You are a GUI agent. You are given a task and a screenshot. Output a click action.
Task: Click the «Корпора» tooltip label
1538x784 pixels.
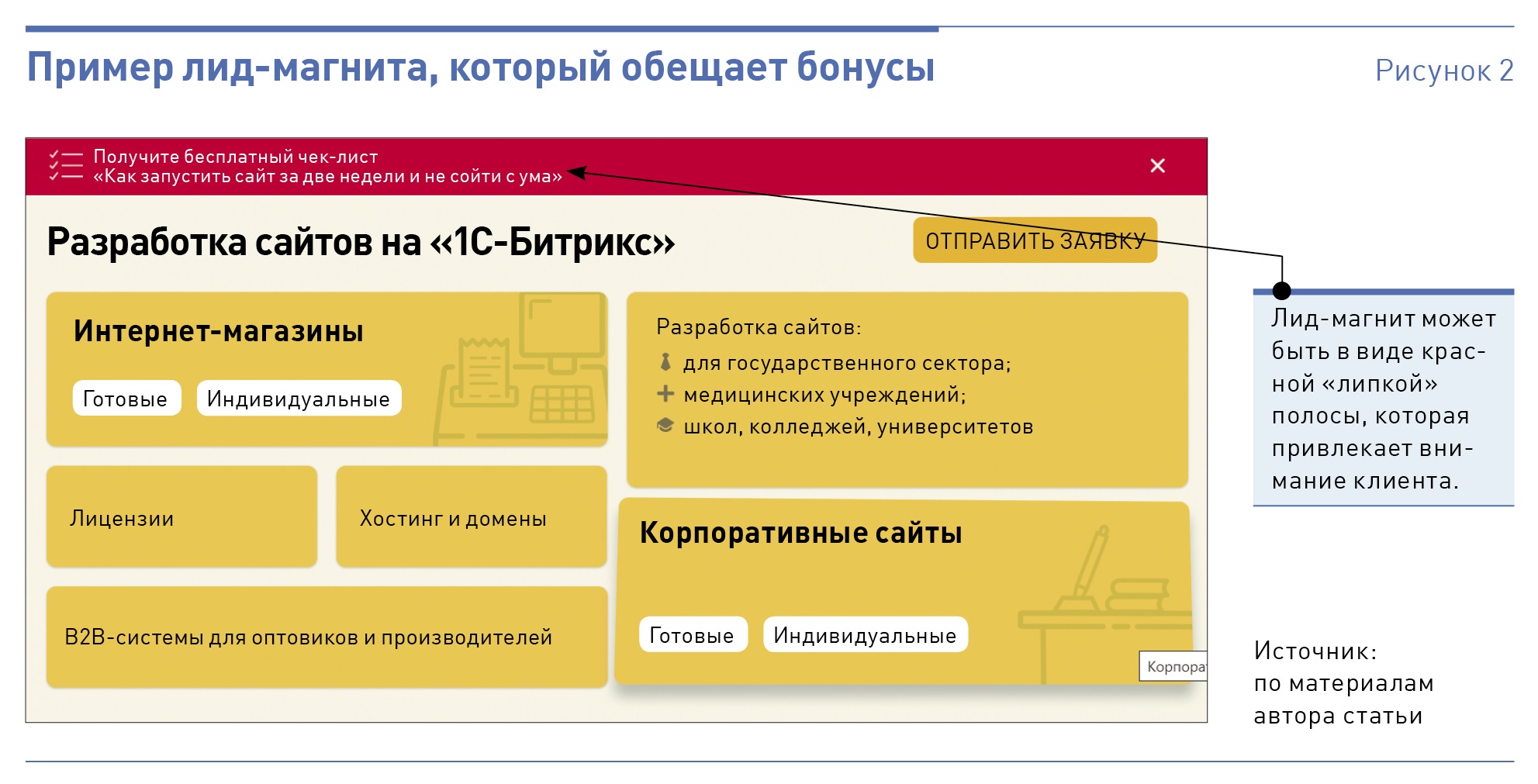pos(1173,666)
